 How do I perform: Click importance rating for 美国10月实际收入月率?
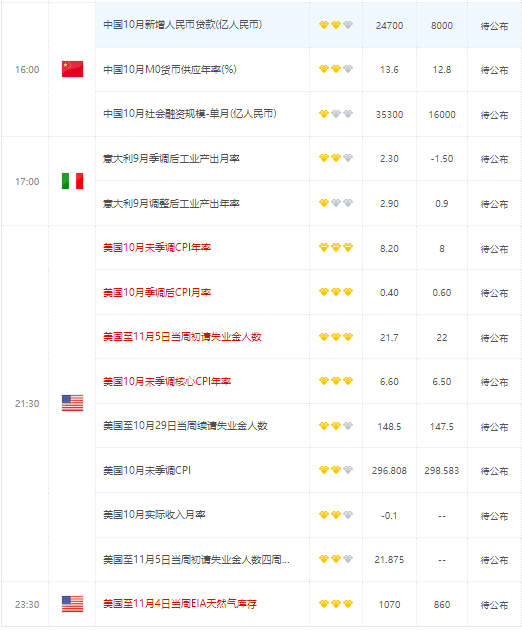pyautogui.click(x=336, y=515)
